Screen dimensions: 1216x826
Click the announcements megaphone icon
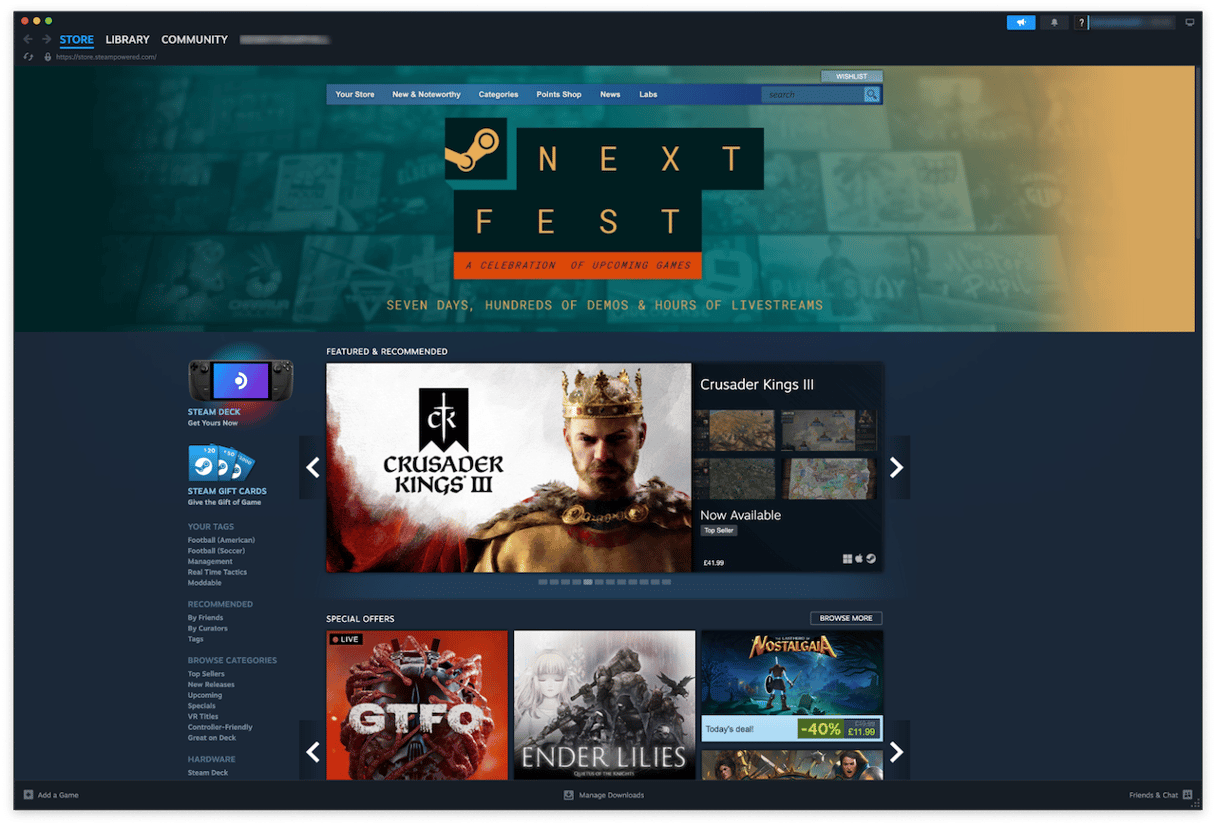tap(1020, 22)
